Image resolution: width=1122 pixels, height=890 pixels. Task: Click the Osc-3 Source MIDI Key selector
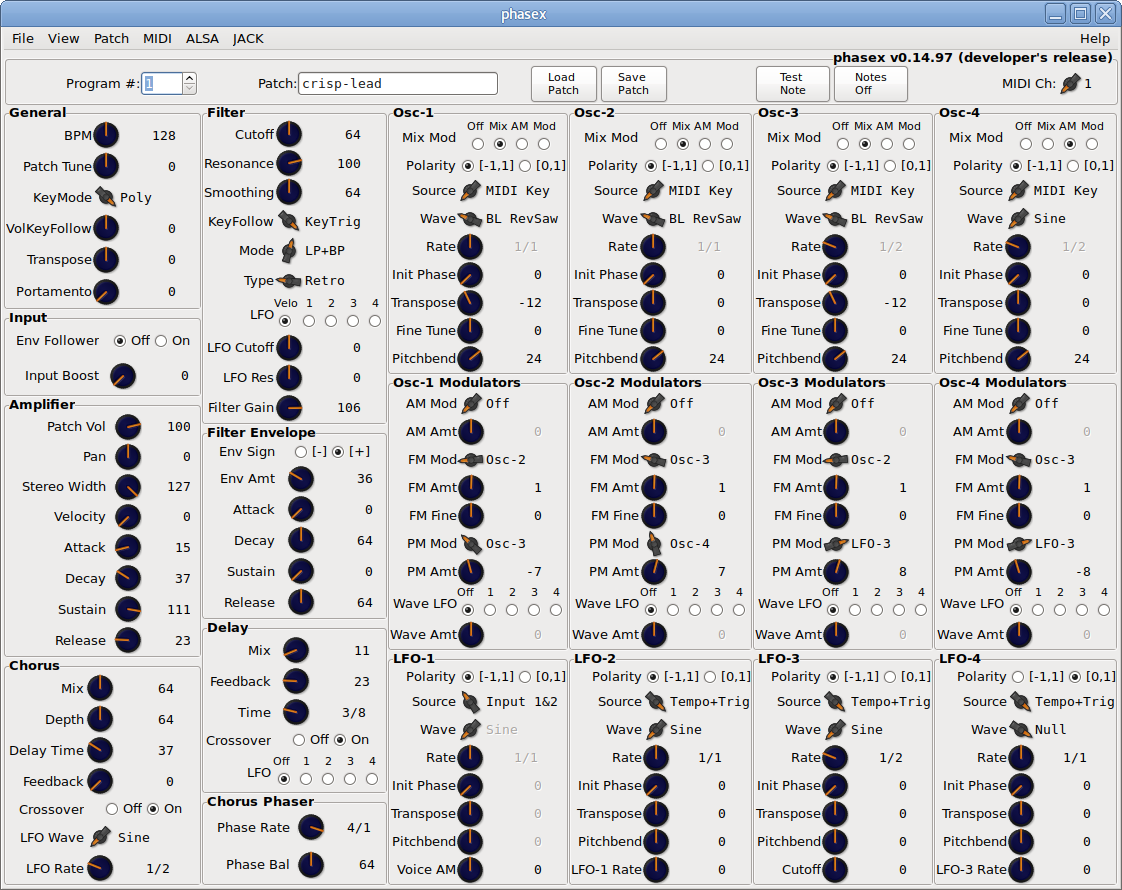[x=835, y=190]
